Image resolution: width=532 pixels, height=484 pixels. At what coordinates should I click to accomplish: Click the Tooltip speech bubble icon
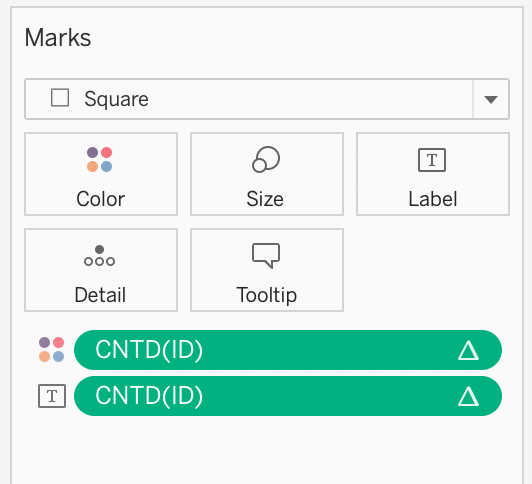266,256
